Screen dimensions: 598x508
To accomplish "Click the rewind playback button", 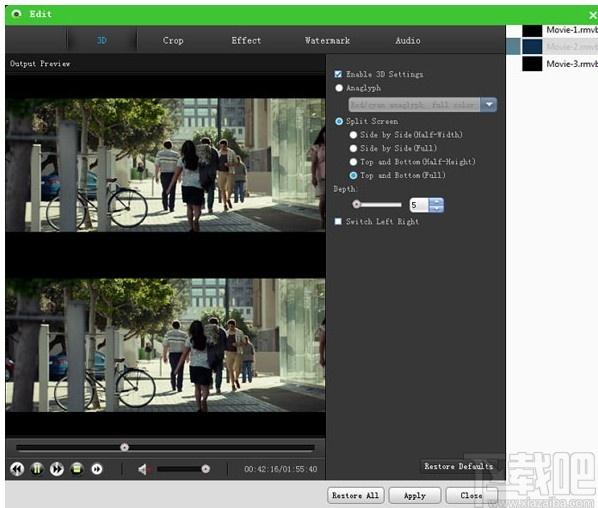I will (17, 469).
